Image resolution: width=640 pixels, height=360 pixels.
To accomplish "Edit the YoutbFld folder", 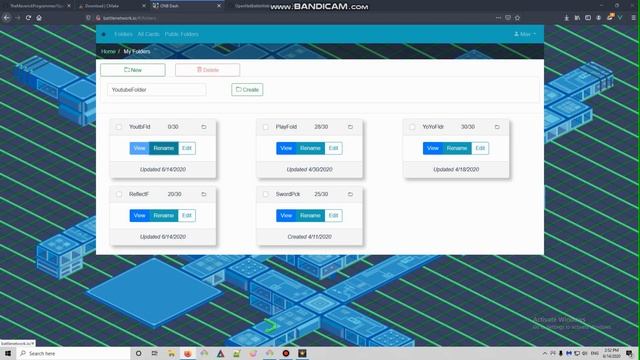I will 187,148.
